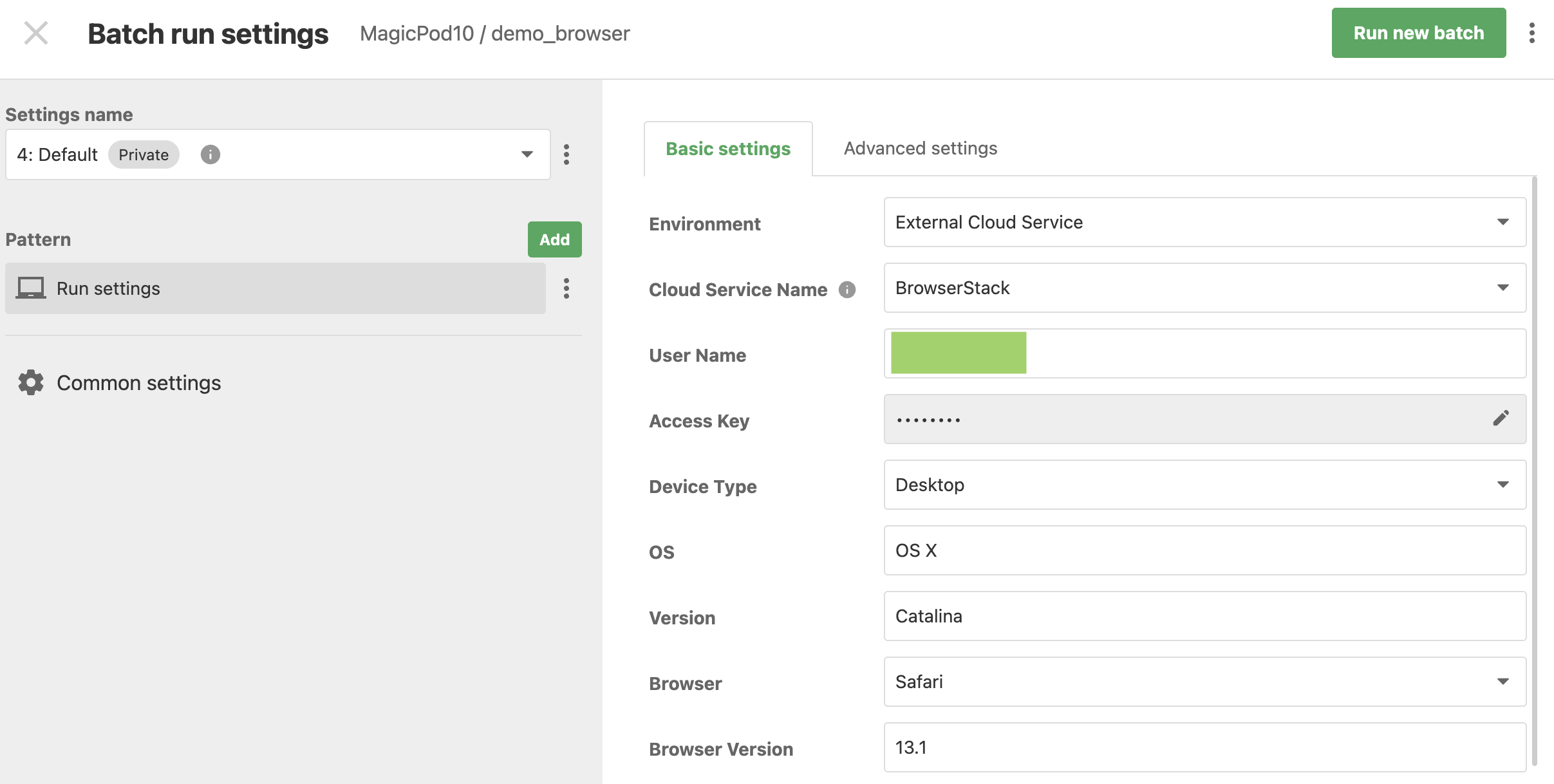Click the gear icon for Common settings
Image resolution: width=1554 pixels, height=784 pixels.
(x=31, y=382)
